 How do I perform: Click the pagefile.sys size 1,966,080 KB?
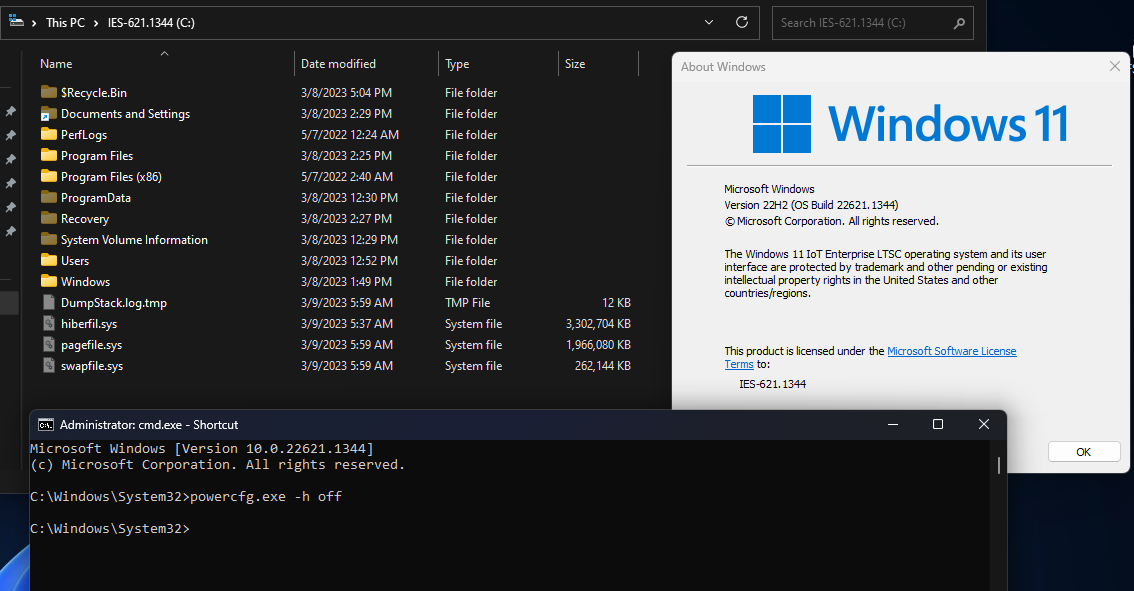pos(597,344)
